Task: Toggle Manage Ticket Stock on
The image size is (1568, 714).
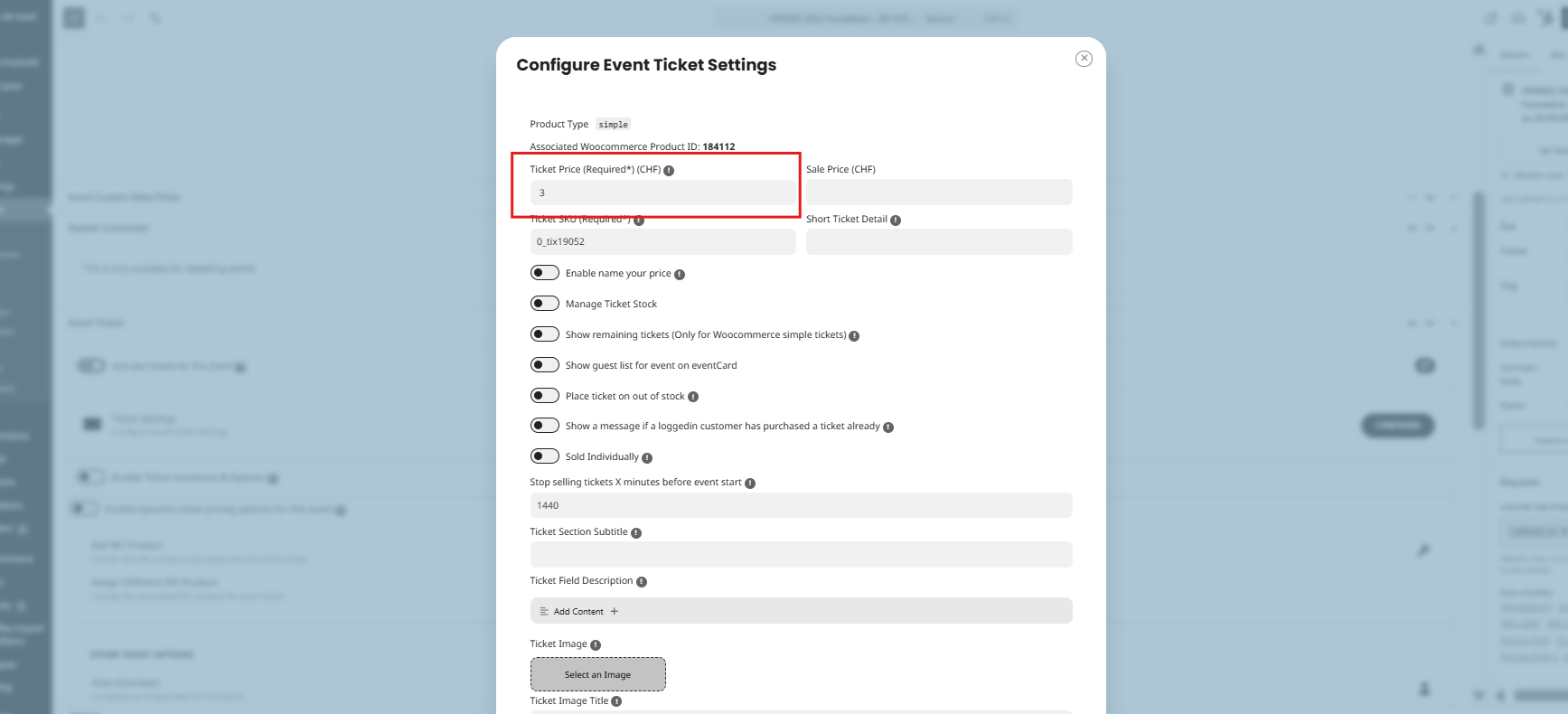Action: click(x=544, y=304)
